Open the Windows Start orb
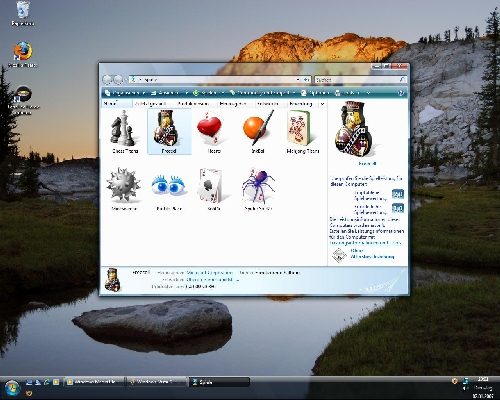The width and height of the screenshot is (500, 400). 13,388
